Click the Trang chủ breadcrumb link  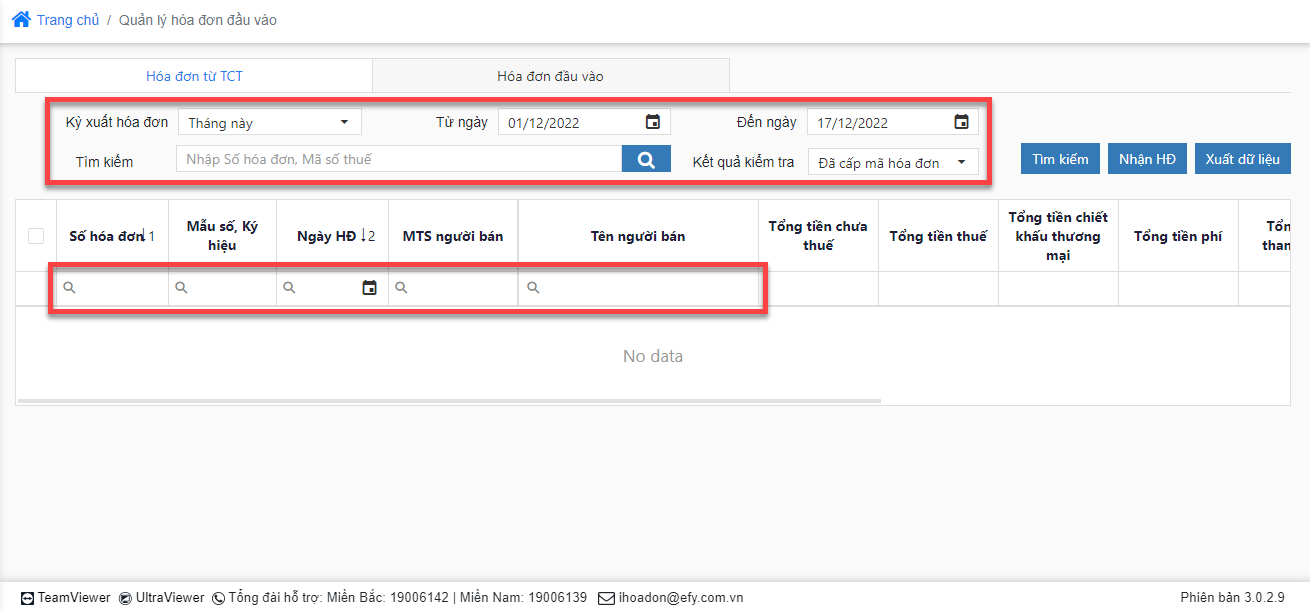tap(68, 20)
